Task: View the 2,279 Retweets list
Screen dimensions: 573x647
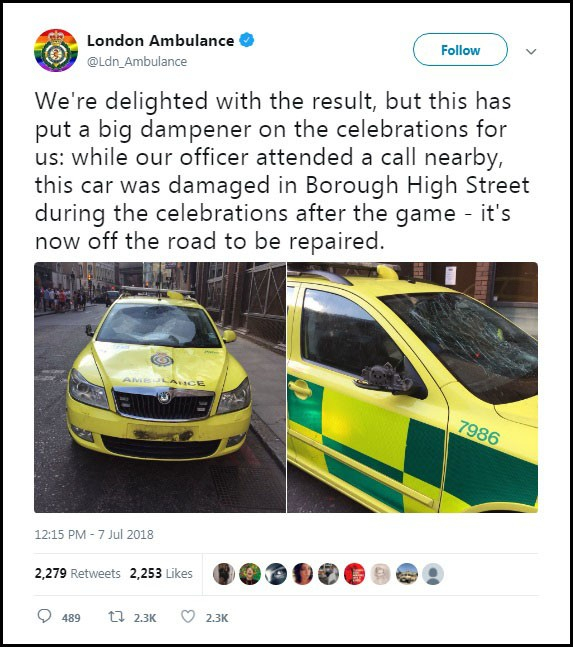Action: coord(78,574)
